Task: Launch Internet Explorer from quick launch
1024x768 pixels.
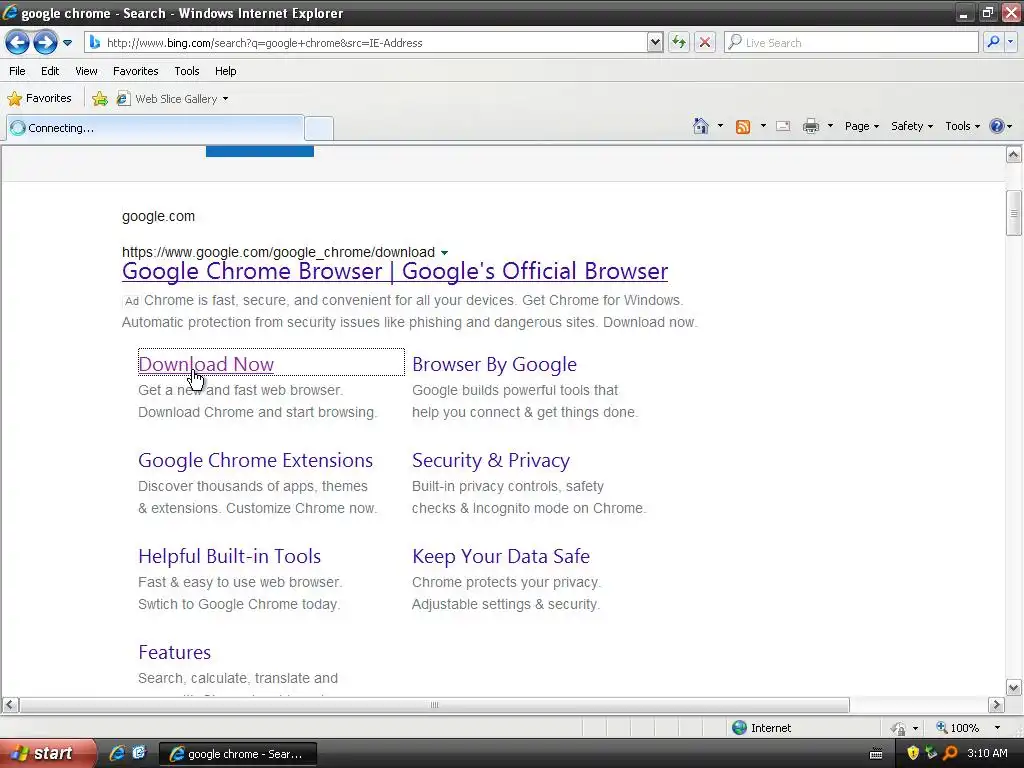Action: 117,753
